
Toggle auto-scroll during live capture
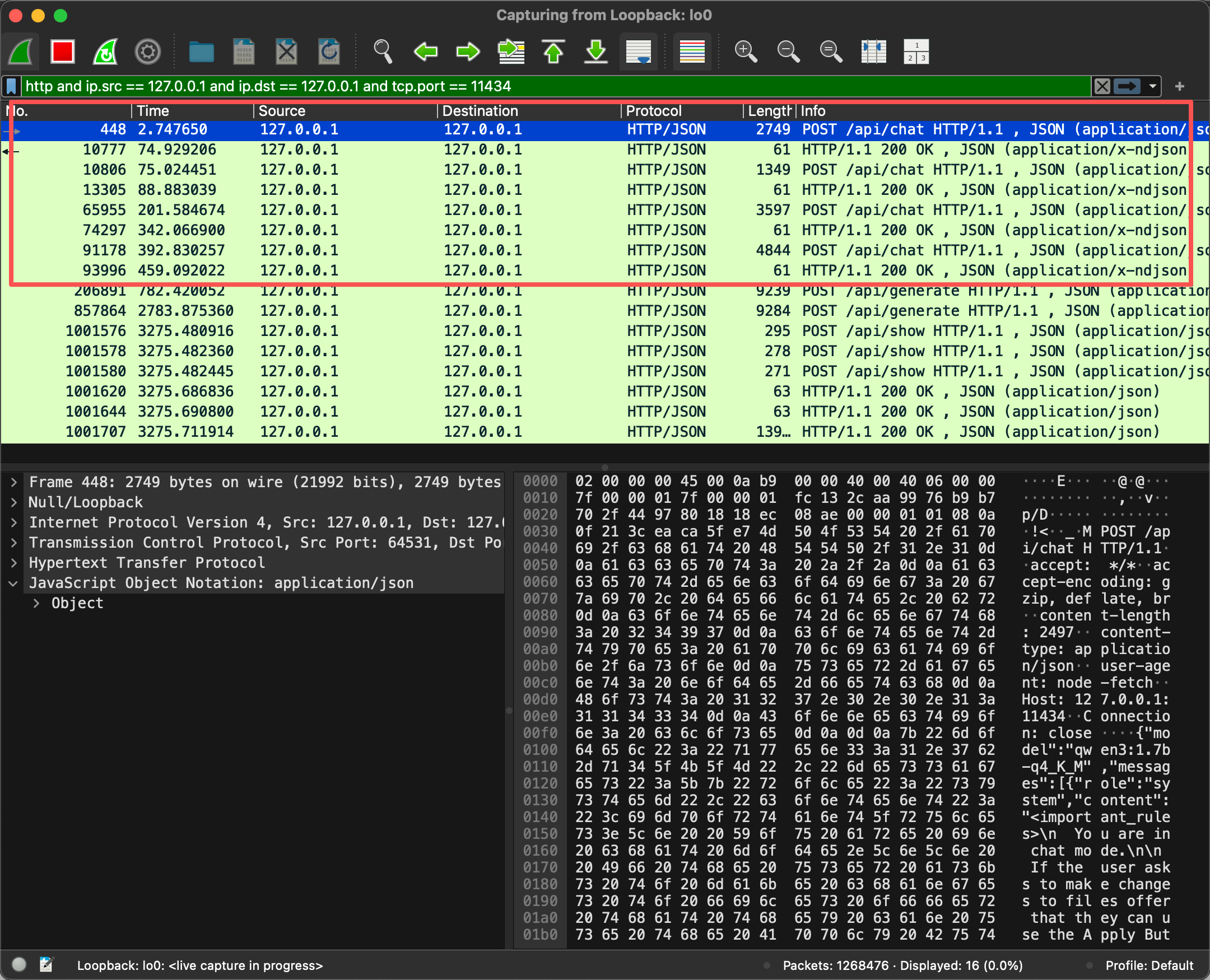coord(639,52)
